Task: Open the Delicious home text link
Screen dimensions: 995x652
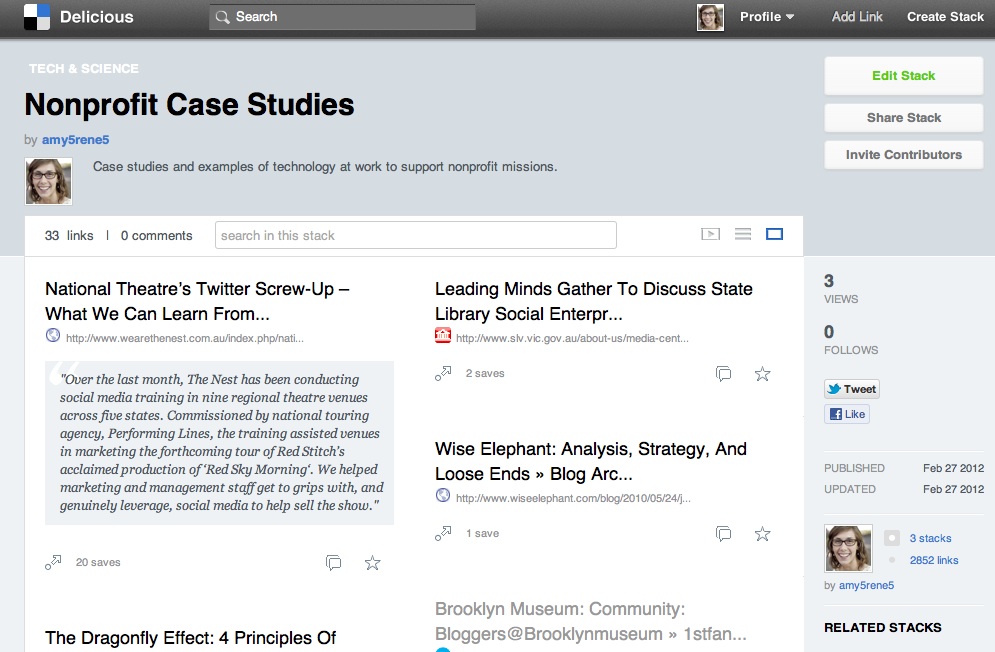Action: tap(96, 17)
